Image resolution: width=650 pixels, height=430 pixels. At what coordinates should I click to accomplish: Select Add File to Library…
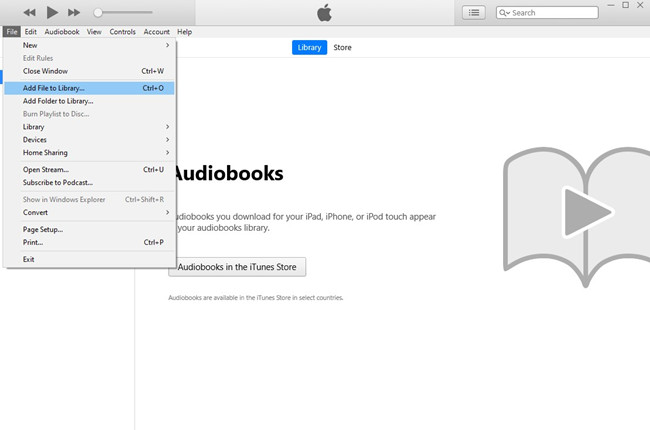pos(89,88)
